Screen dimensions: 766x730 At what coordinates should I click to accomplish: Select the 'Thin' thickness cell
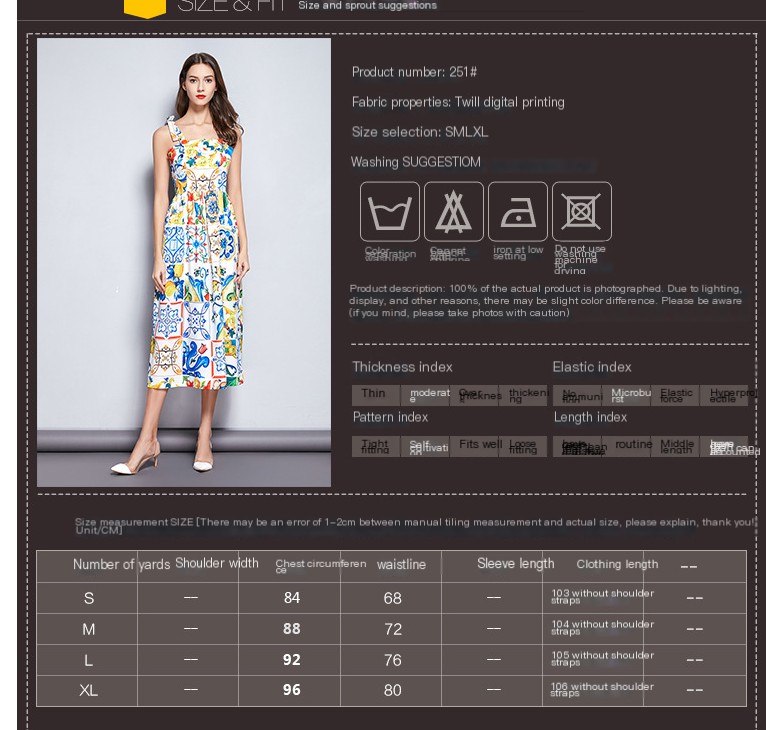[x=376, y=395]
